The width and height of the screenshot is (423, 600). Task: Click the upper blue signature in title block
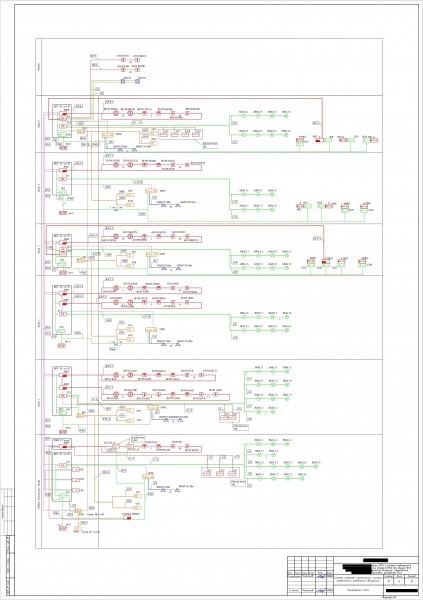pos(321,576)
